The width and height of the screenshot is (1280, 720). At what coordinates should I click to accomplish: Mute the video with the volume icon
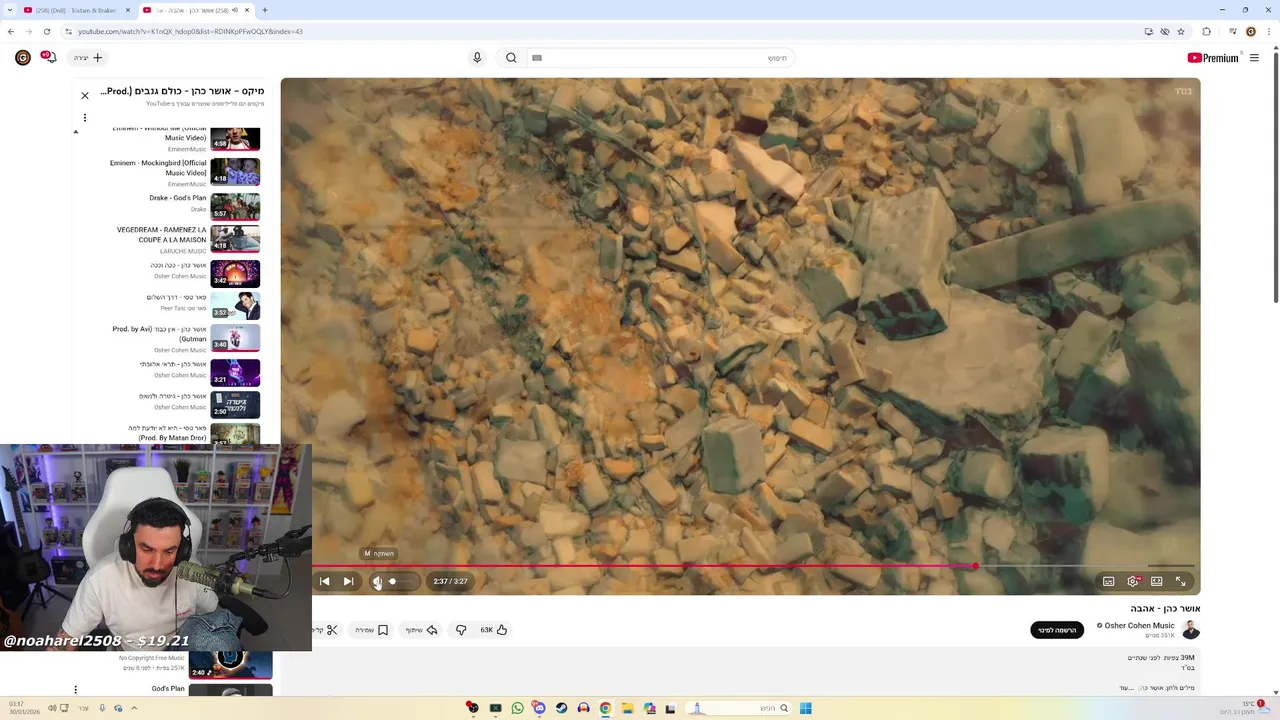pyautogui.click(x=377, y=581)
